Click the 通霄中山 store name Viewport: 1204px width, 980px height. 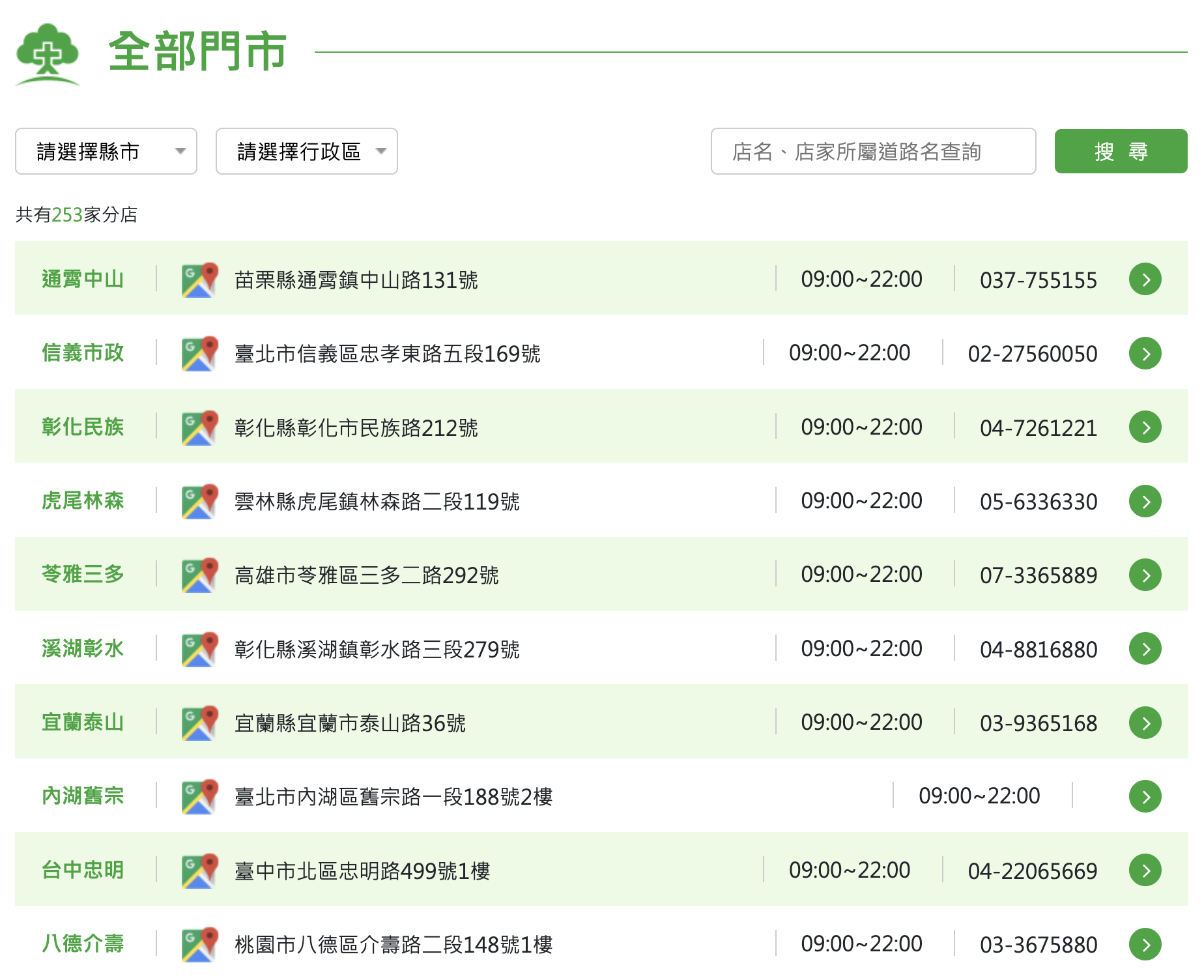(83, 280)
